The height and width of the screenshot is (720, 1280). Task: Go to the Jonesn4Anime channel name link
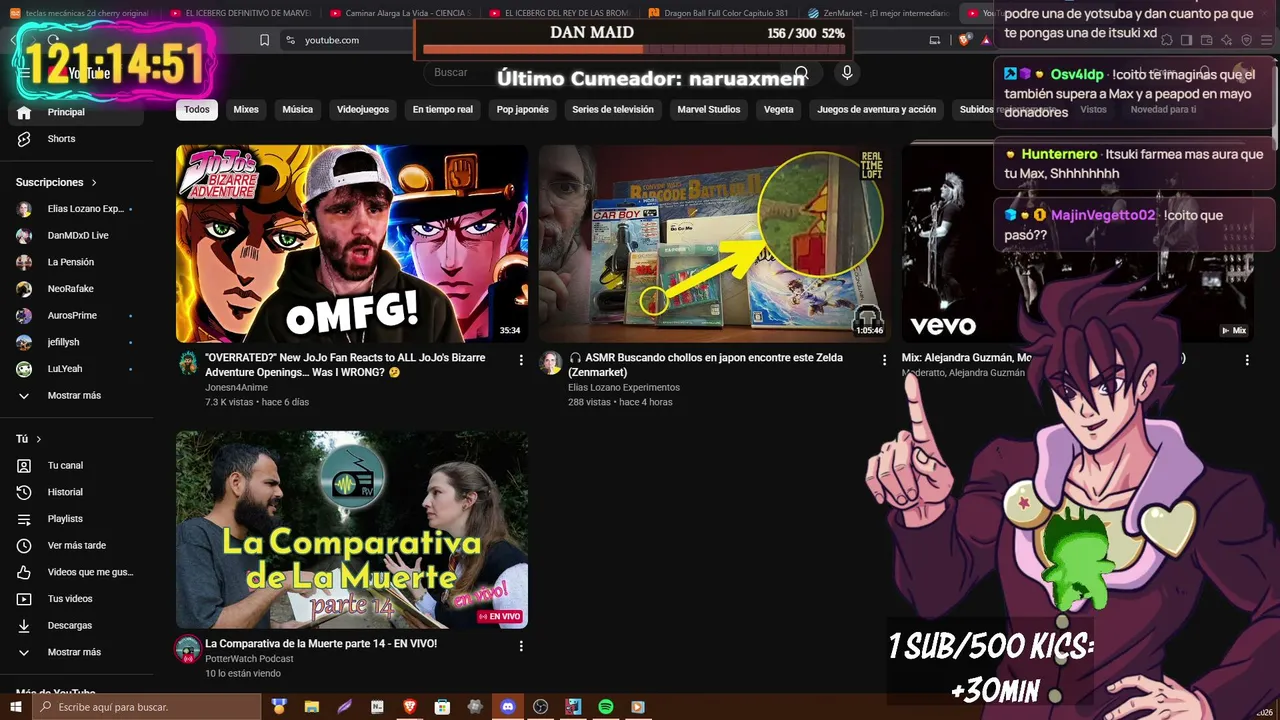[x=236, y=388]
